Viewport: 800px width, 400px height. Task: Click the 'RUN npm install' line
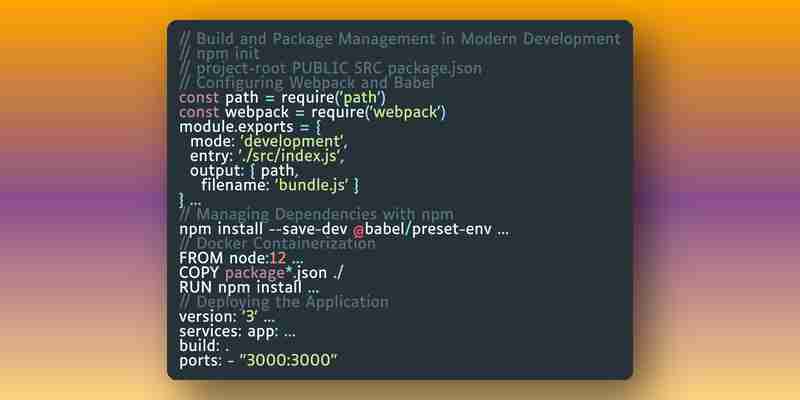point(249,288)
